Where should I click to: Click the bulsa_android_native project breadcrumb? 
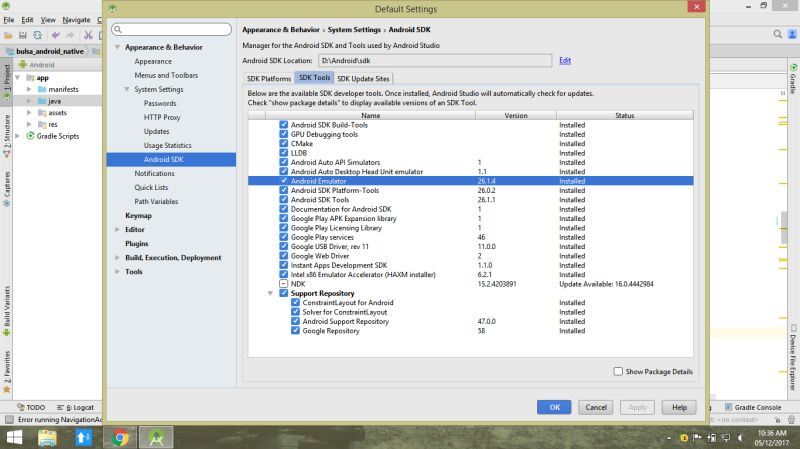click(x=49, y=51)
